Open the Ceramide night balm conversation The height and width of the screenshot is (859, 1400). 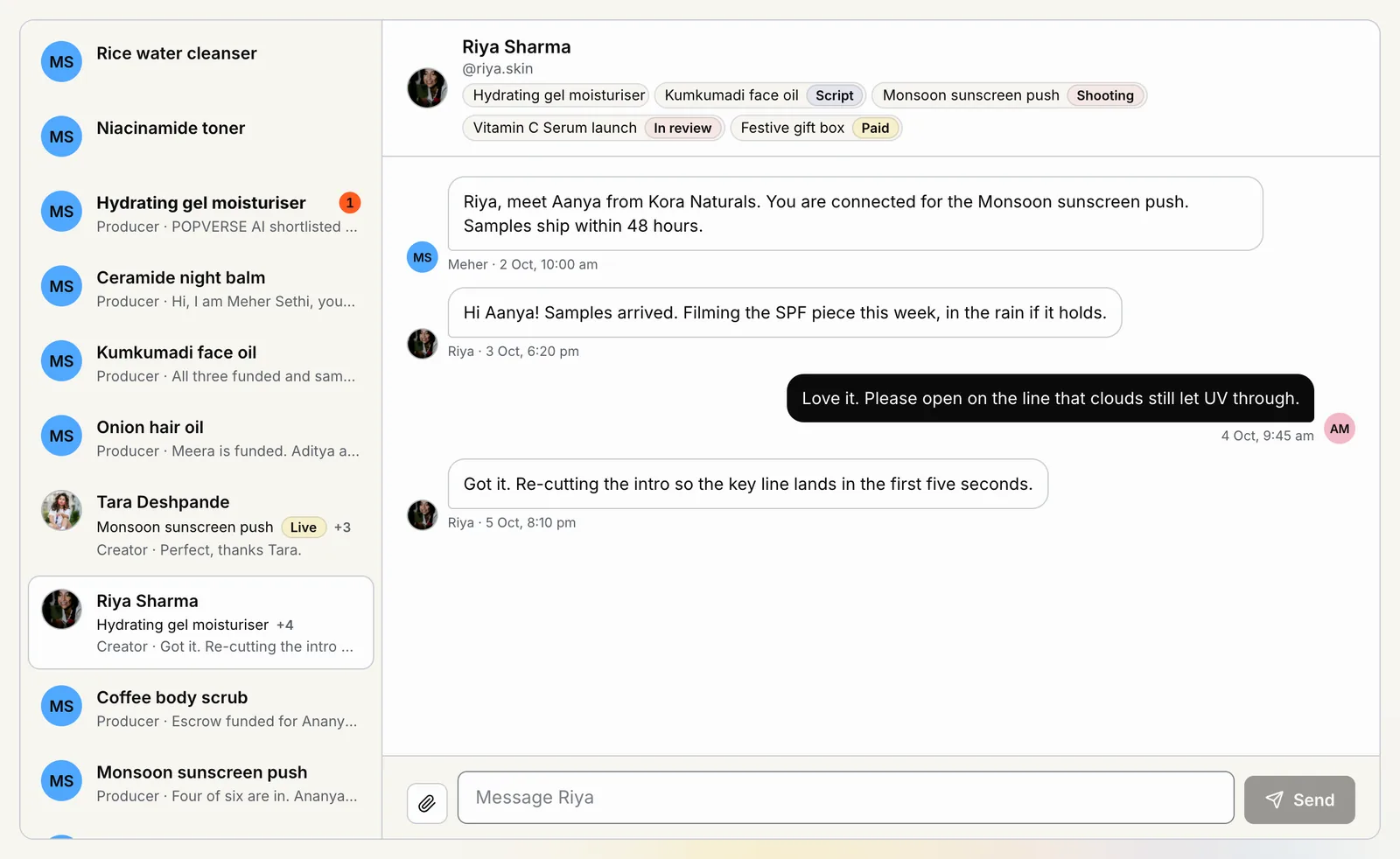pyautogui.click(x=201, y=288)
